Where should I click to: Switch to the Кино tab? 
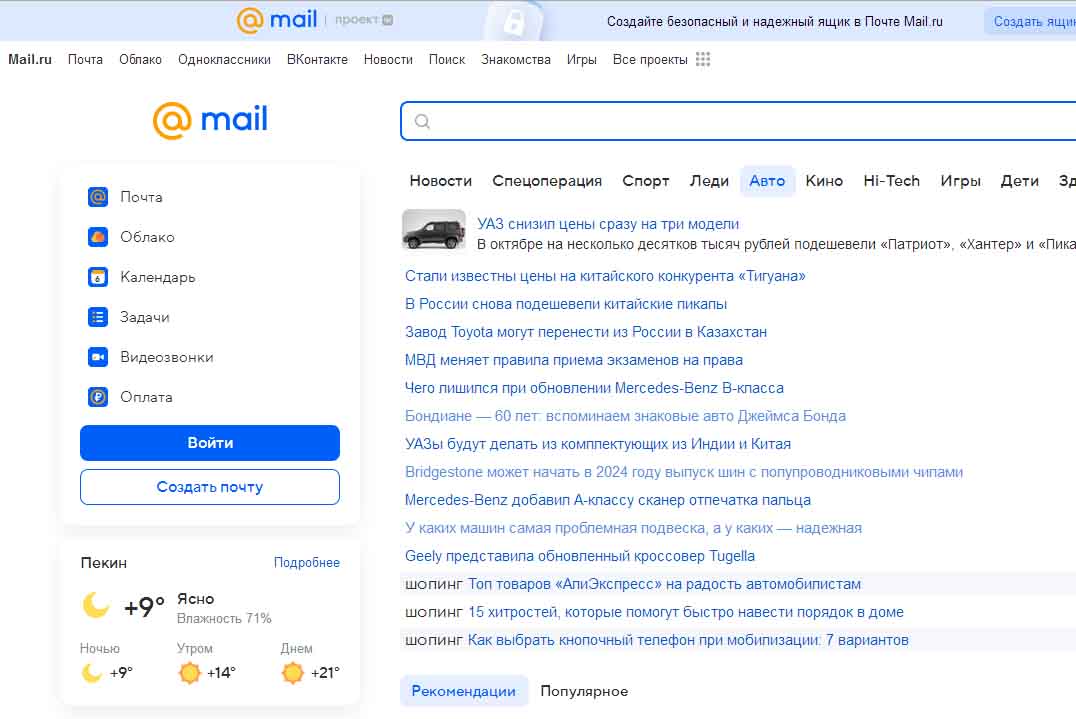824,181
